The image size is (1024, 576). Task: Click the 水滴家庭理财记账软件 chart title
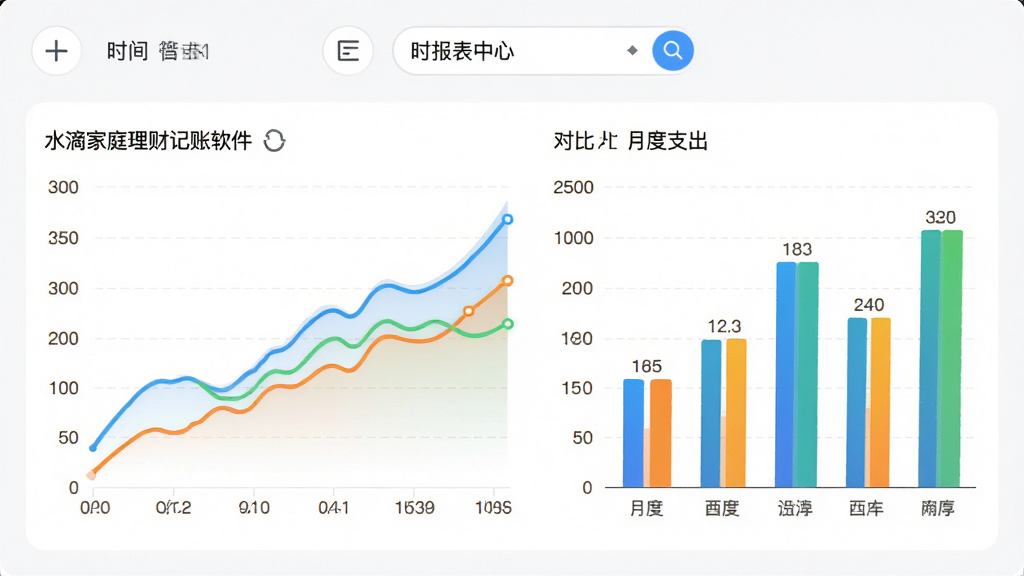pyautogui.click(x=148, y=140)
